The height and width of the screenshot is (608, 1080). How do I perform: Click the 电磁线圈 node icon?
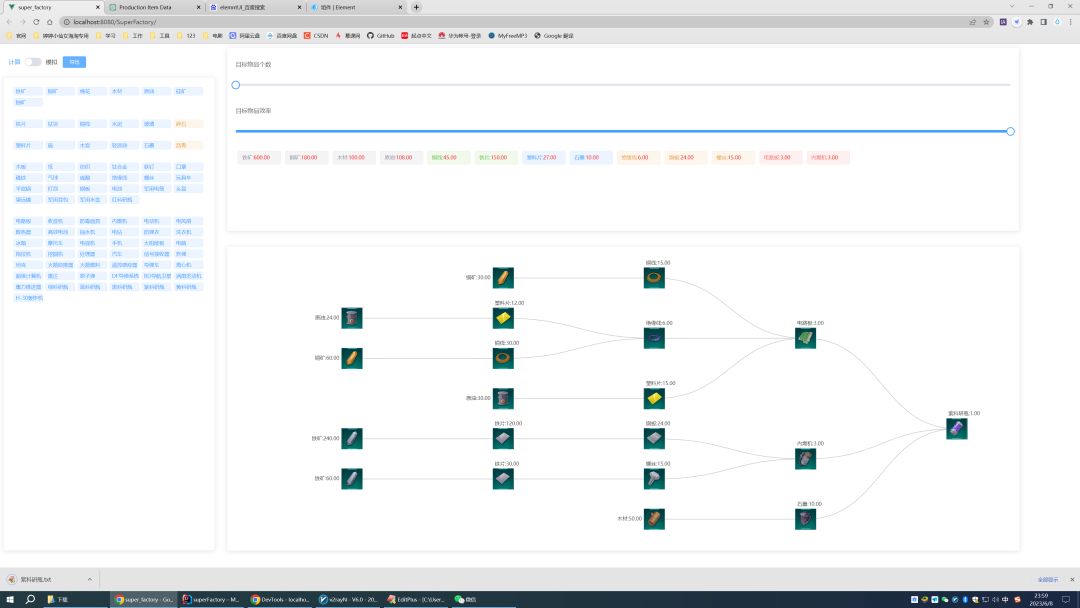point(654,339)
